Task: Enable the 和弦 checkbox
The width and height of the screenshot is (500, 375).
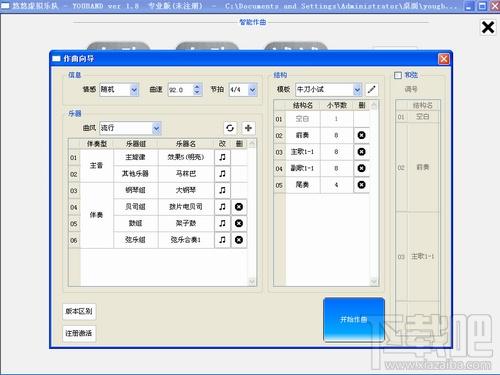Action: (x=398, y=75)
